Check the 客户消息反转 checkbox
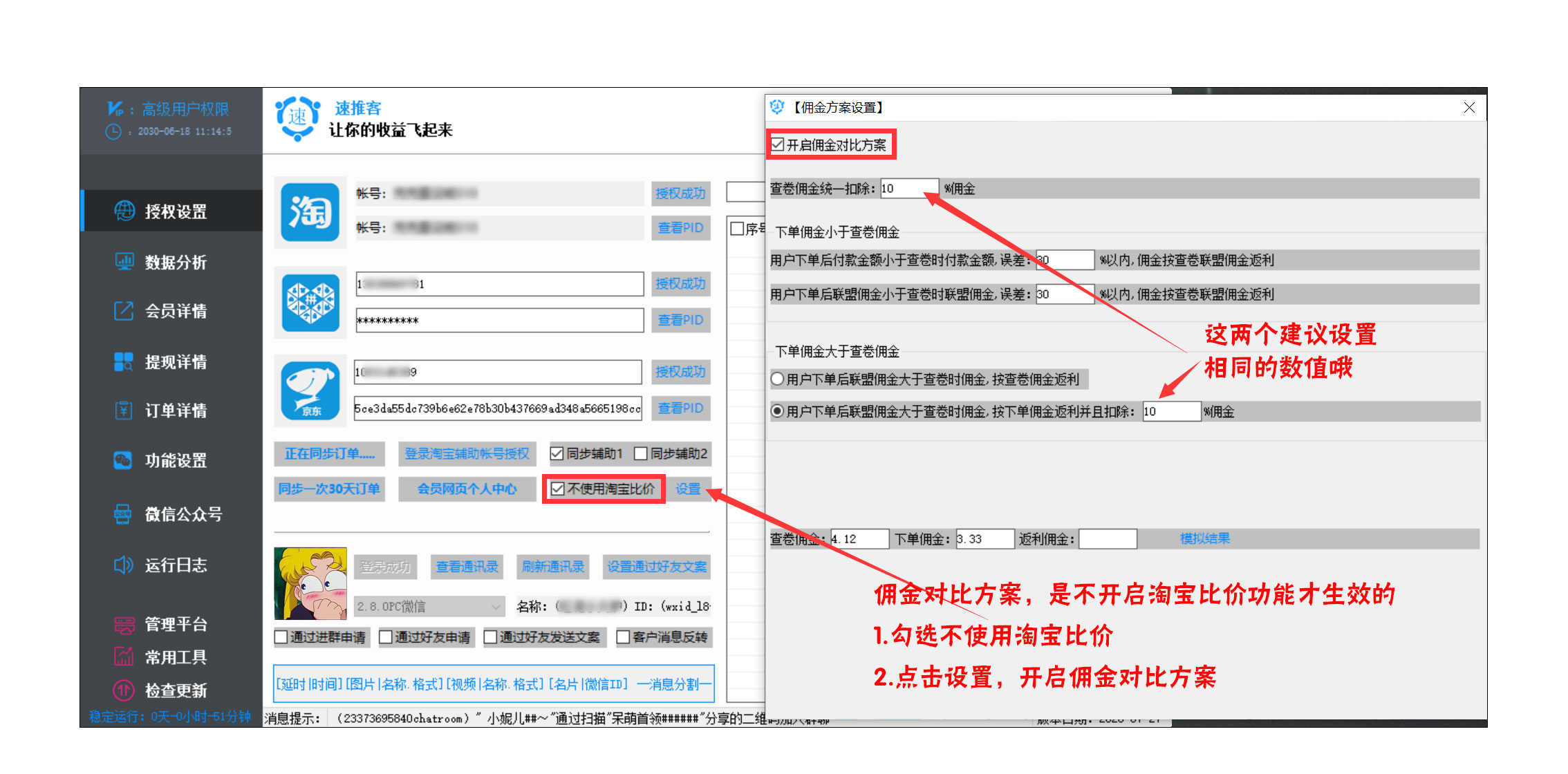This screenshot has width=1568, height=774. (x=623, y=637)
